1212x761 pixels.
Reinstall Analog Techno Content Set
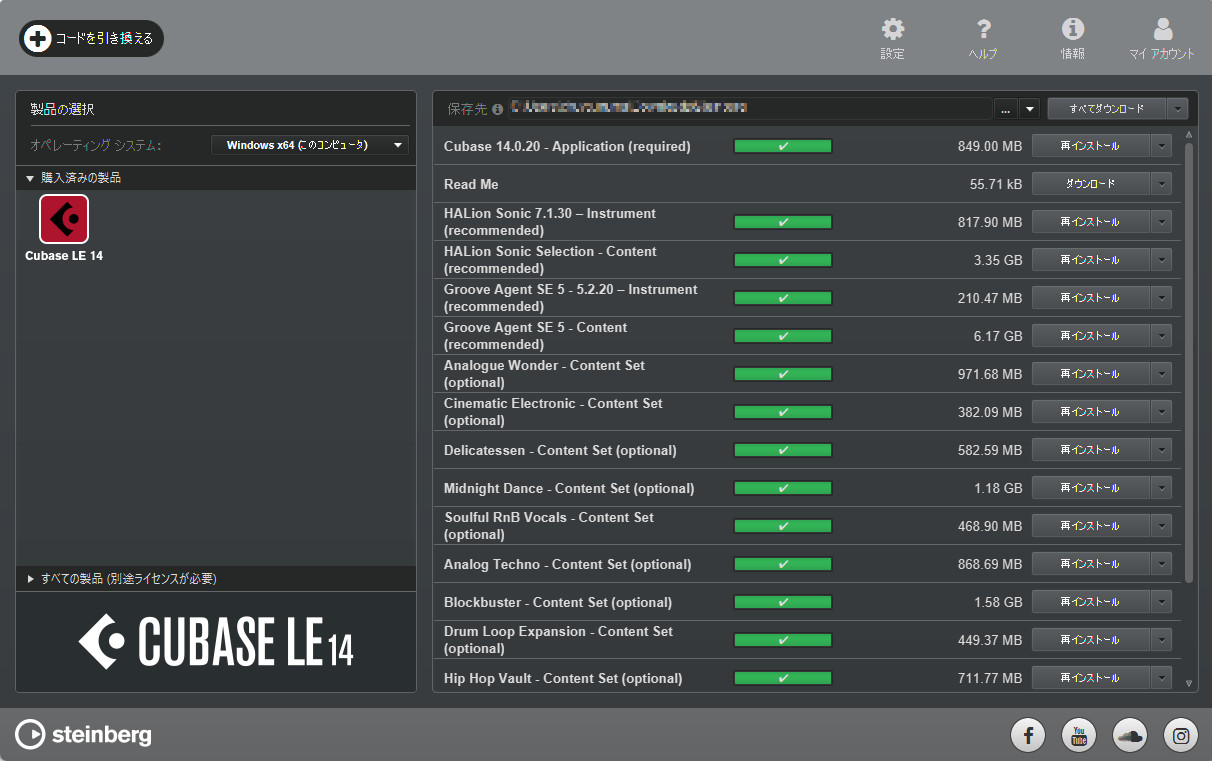pos(1091,564)
